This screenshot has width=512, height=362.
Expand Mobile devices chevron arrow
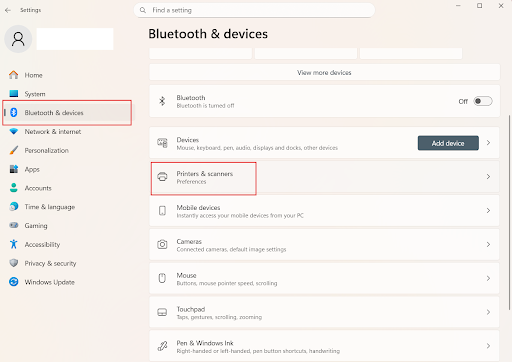[x=488, y=211]
